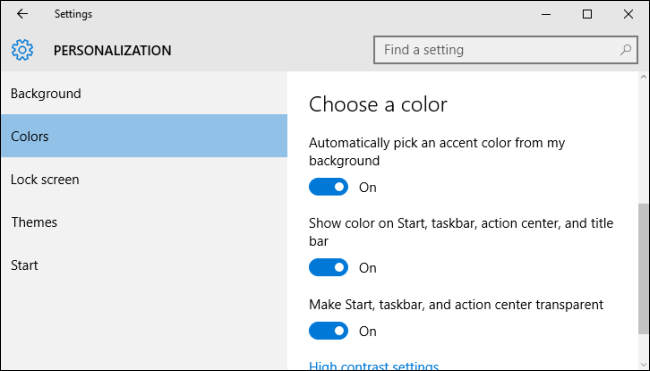Click the vertical scrollbar thumb

pos(643,268)
